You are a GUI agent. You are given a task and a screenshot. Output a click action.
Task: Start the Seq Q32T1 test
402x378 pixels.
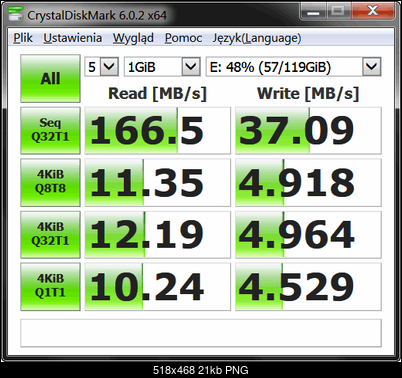[50, 130]
